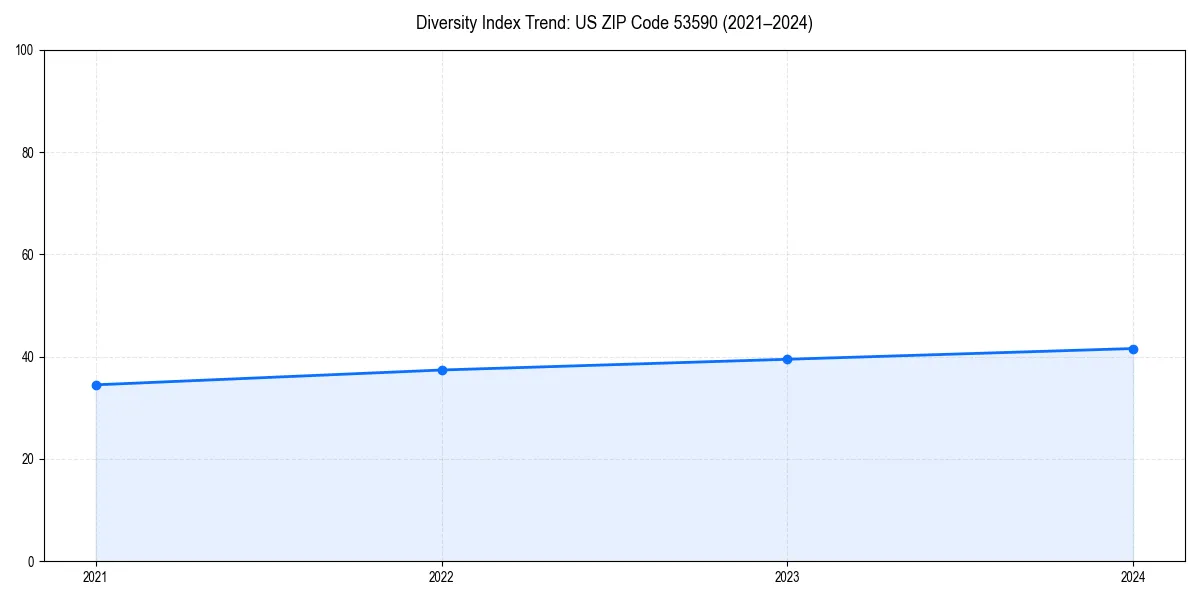Click the 2022 x-axis label
The width and height of the screenshot is (1200, 600).
[442, 577]
